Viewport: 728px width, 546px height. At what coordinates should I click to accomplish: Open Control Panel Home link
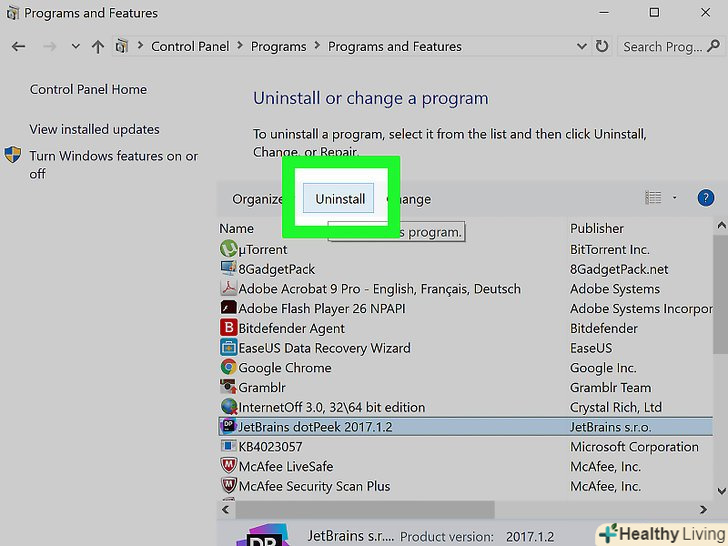coord(88,89)
